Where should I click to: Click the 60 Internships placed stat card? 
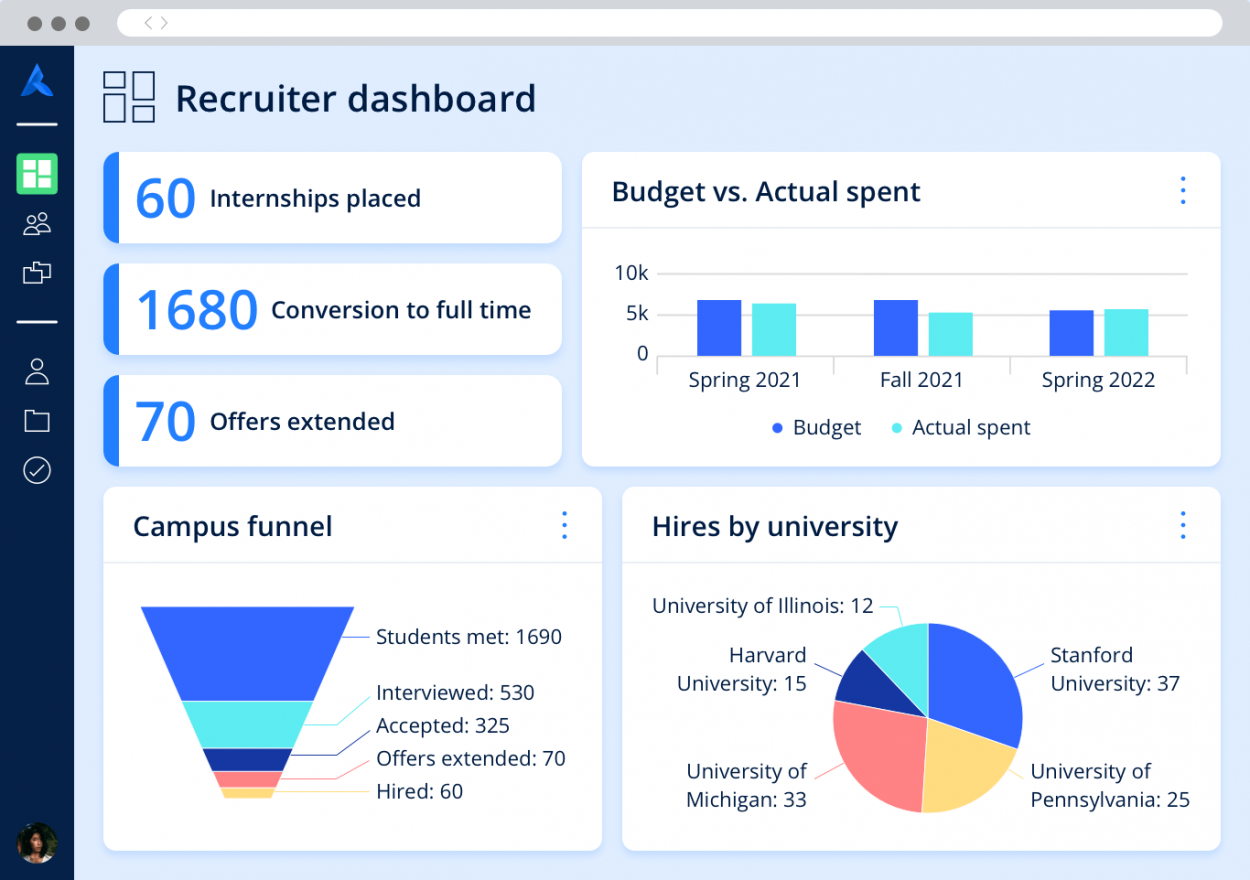332,197
